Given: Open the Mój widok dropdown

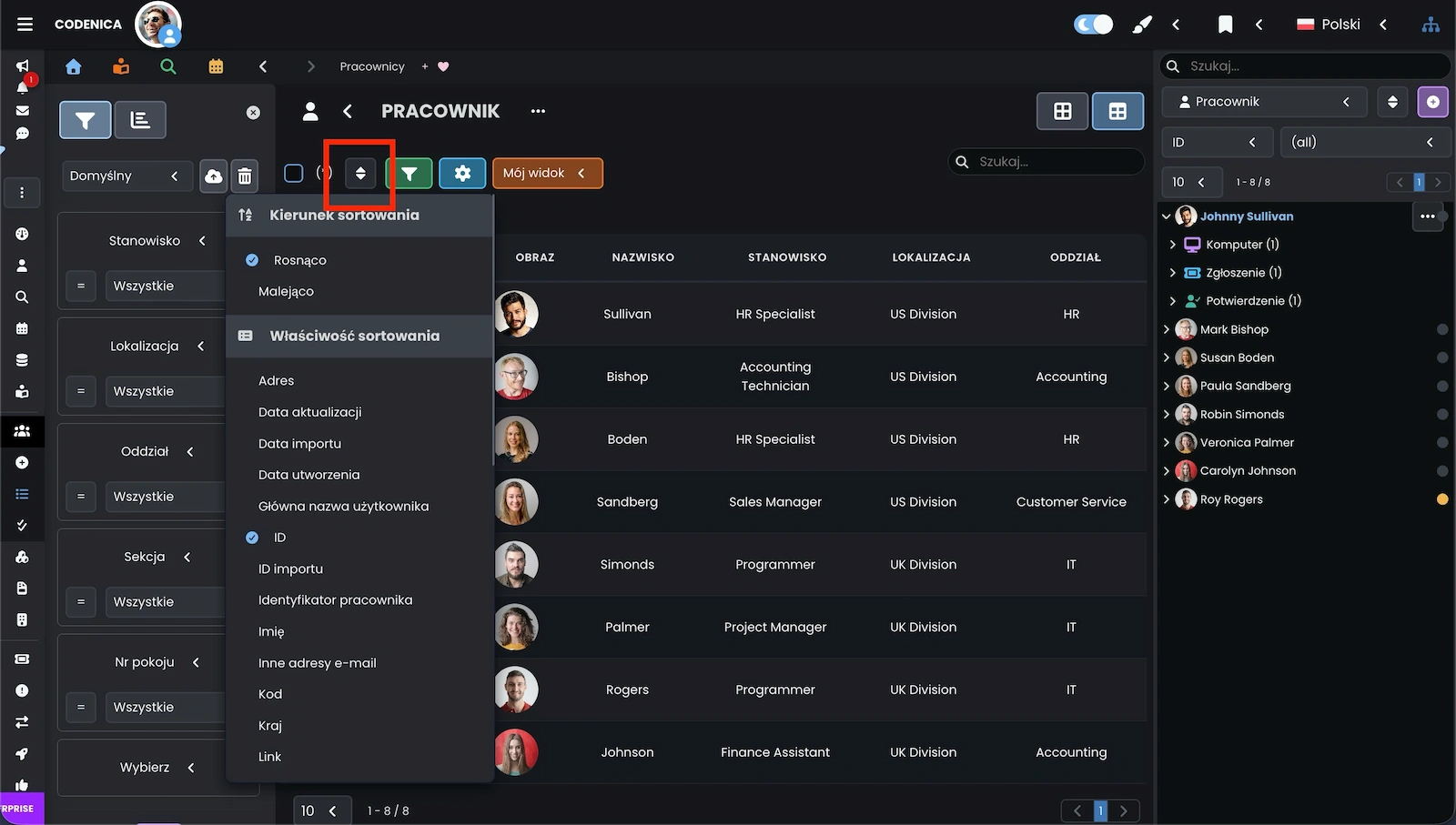Looking at the screenshot, I should tap(547, 173).
